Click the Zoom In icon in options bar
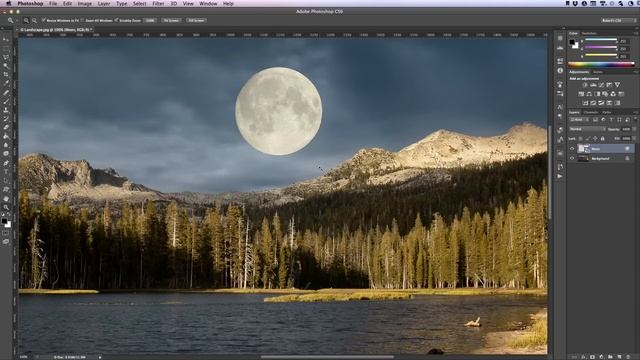 pyautogui.click(x=26, y=20)
